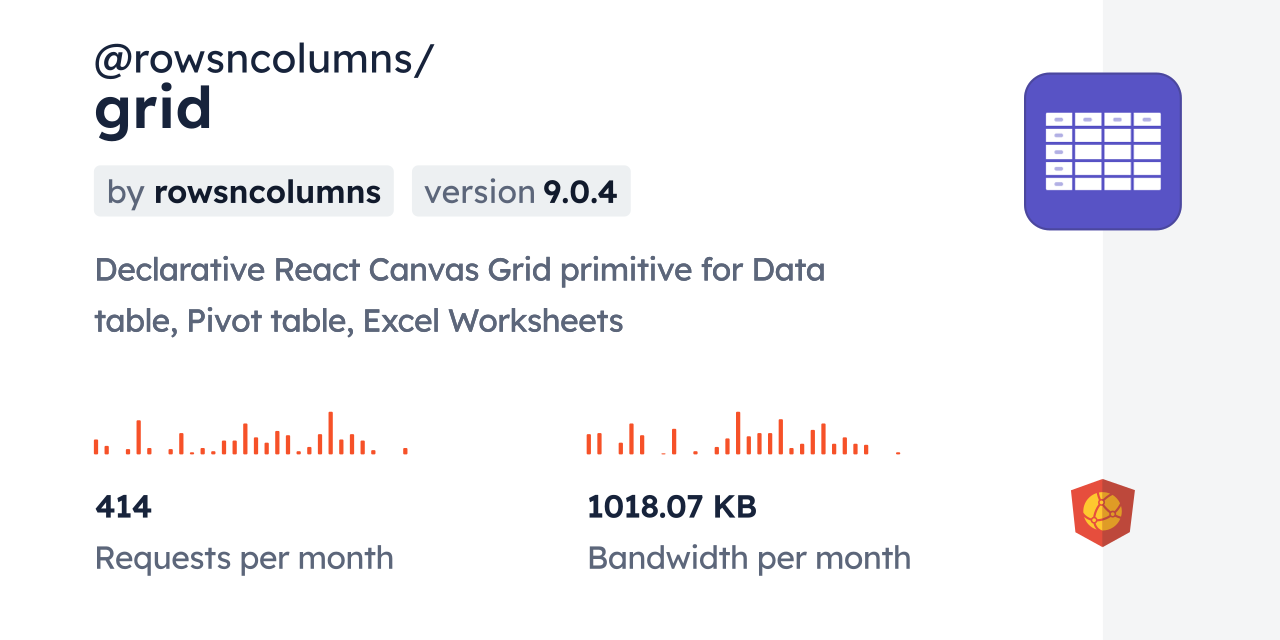This screenshot has width=1280, height=640.
Task: Click the header row inside the grid logo
Action: coord(1102,119)
